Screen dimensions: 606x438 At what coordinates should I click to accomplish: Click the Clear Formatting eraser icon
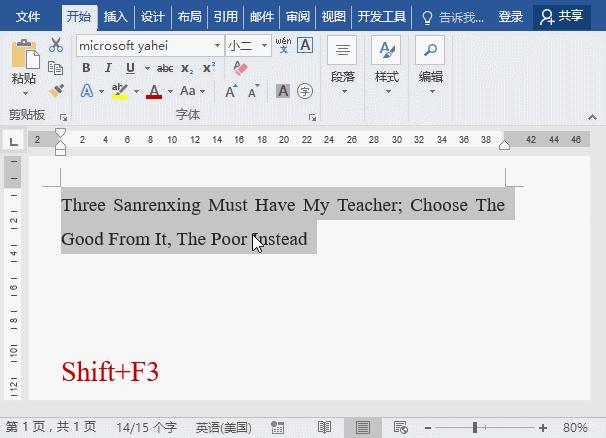(240, 68)
